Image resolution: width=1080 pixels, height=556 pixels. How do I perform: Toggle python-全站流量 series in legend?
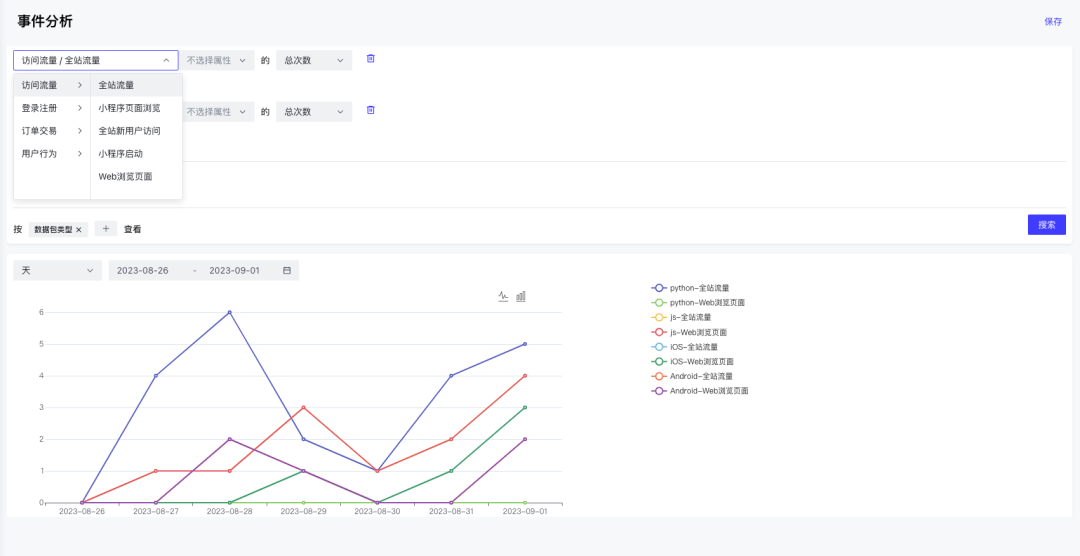click(x=698, y=288)
